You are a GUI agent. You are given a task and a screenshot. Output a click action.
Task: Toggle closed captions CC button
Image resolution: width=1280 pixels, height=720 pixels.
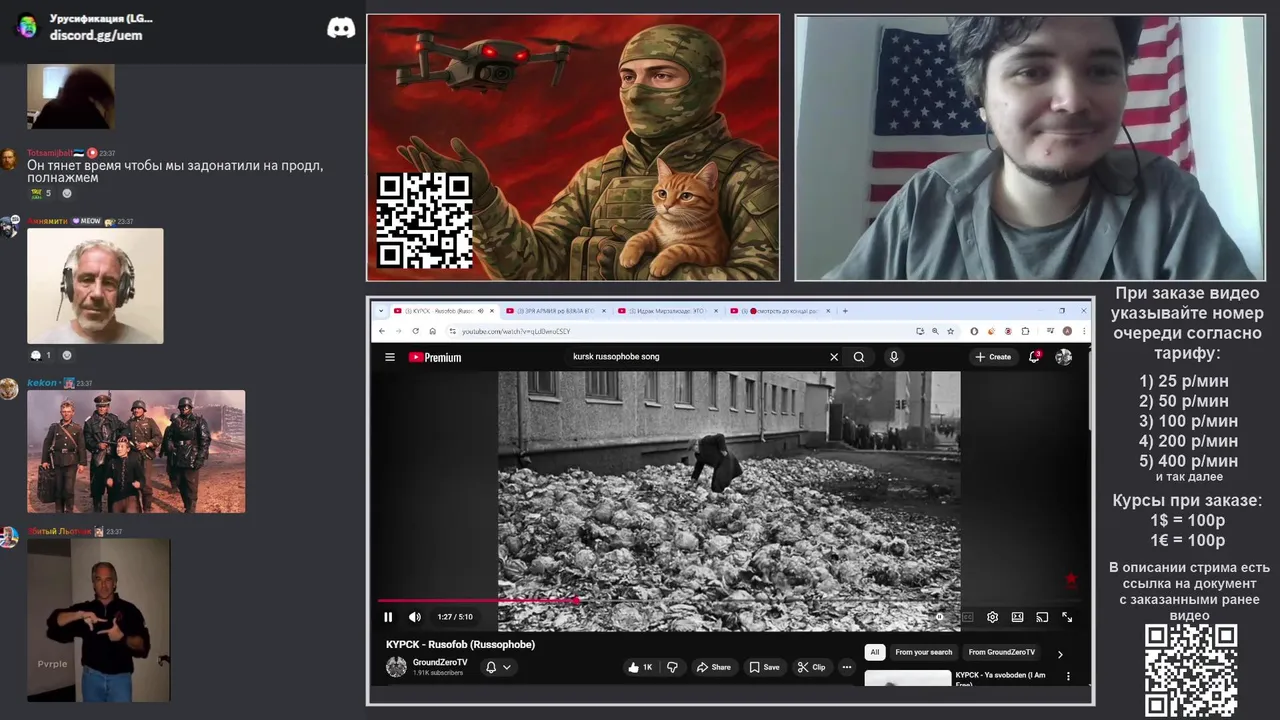(967, 617)
